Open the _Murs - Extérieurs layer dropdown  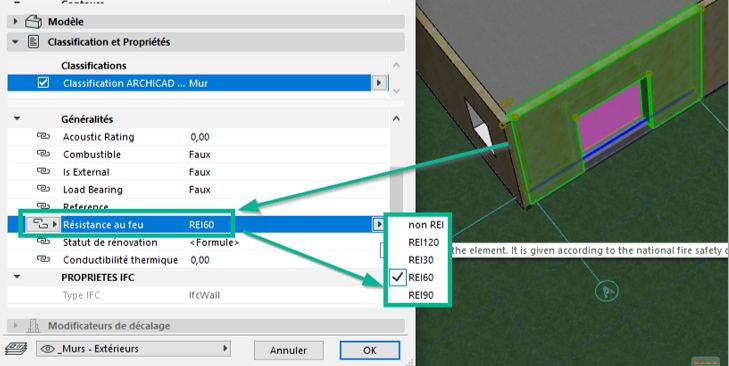(133, 349)
